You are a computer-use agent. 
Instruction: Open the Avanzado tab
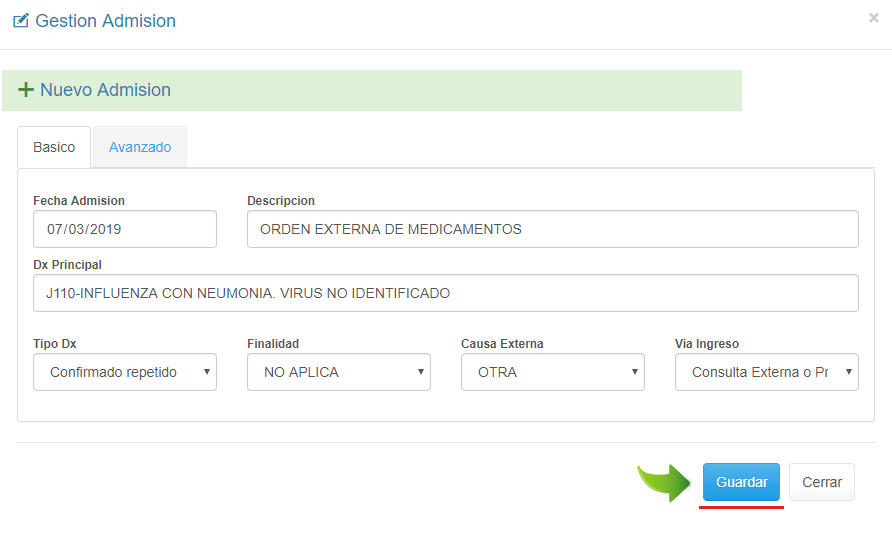[x=140, y=147]
